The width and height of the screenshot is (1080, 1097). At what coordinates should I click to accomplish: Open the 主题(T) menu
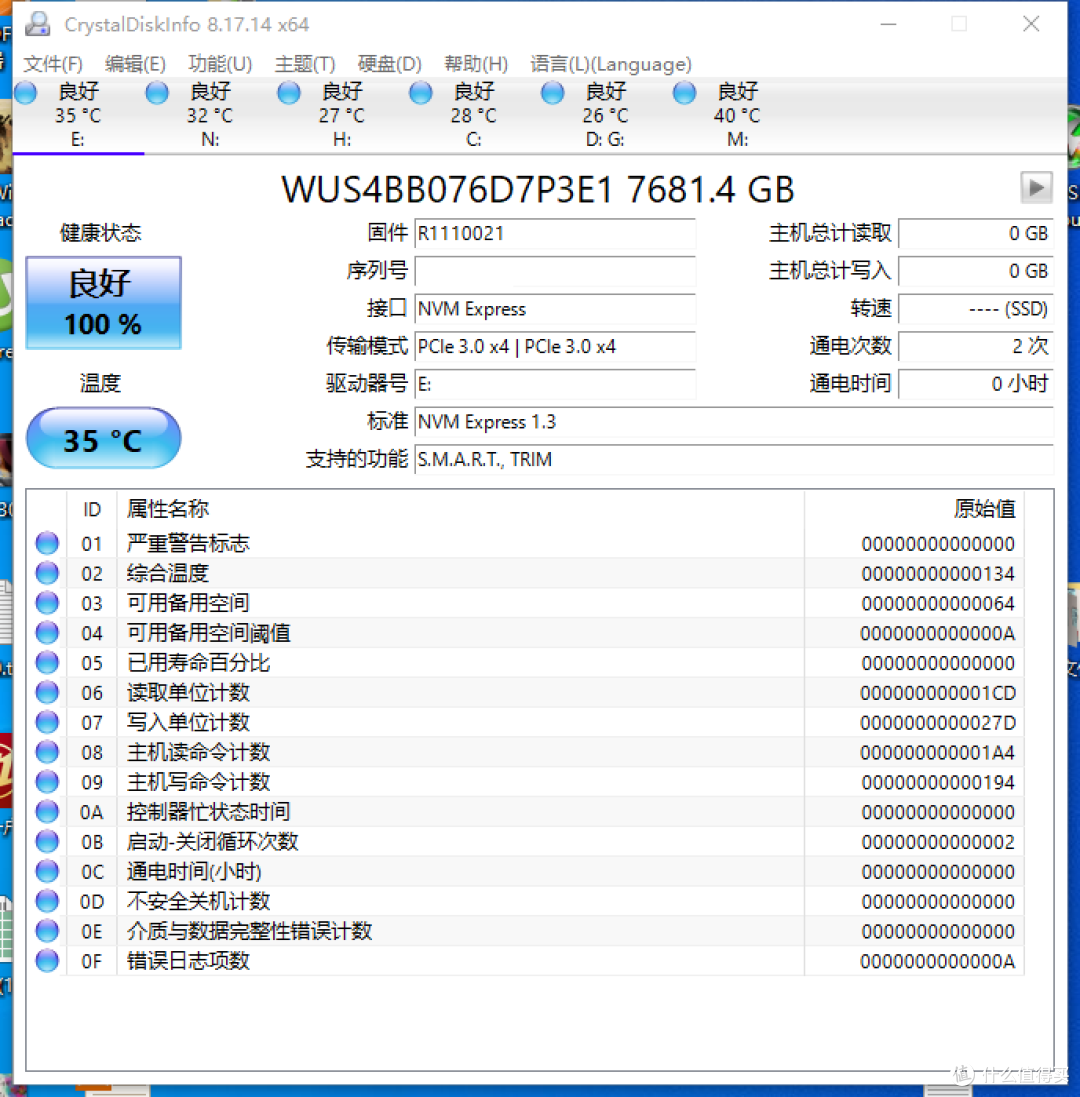[303, 63]
